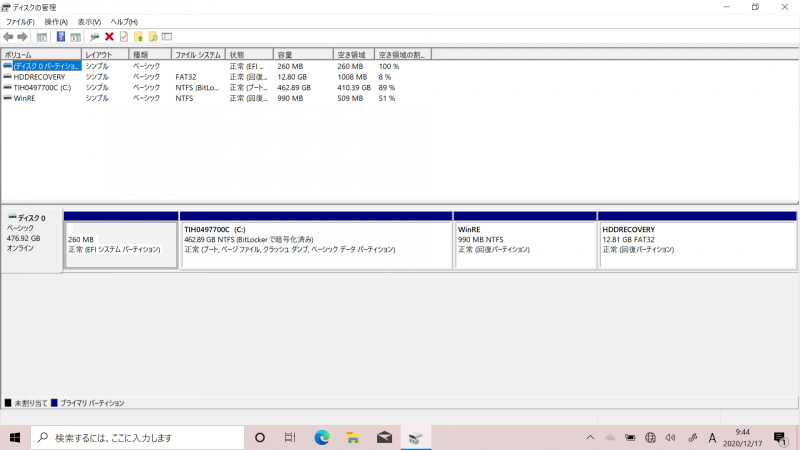Click the Forward arrow in the toolbar
Screen dimensions: 800x450
pos(22,37)
